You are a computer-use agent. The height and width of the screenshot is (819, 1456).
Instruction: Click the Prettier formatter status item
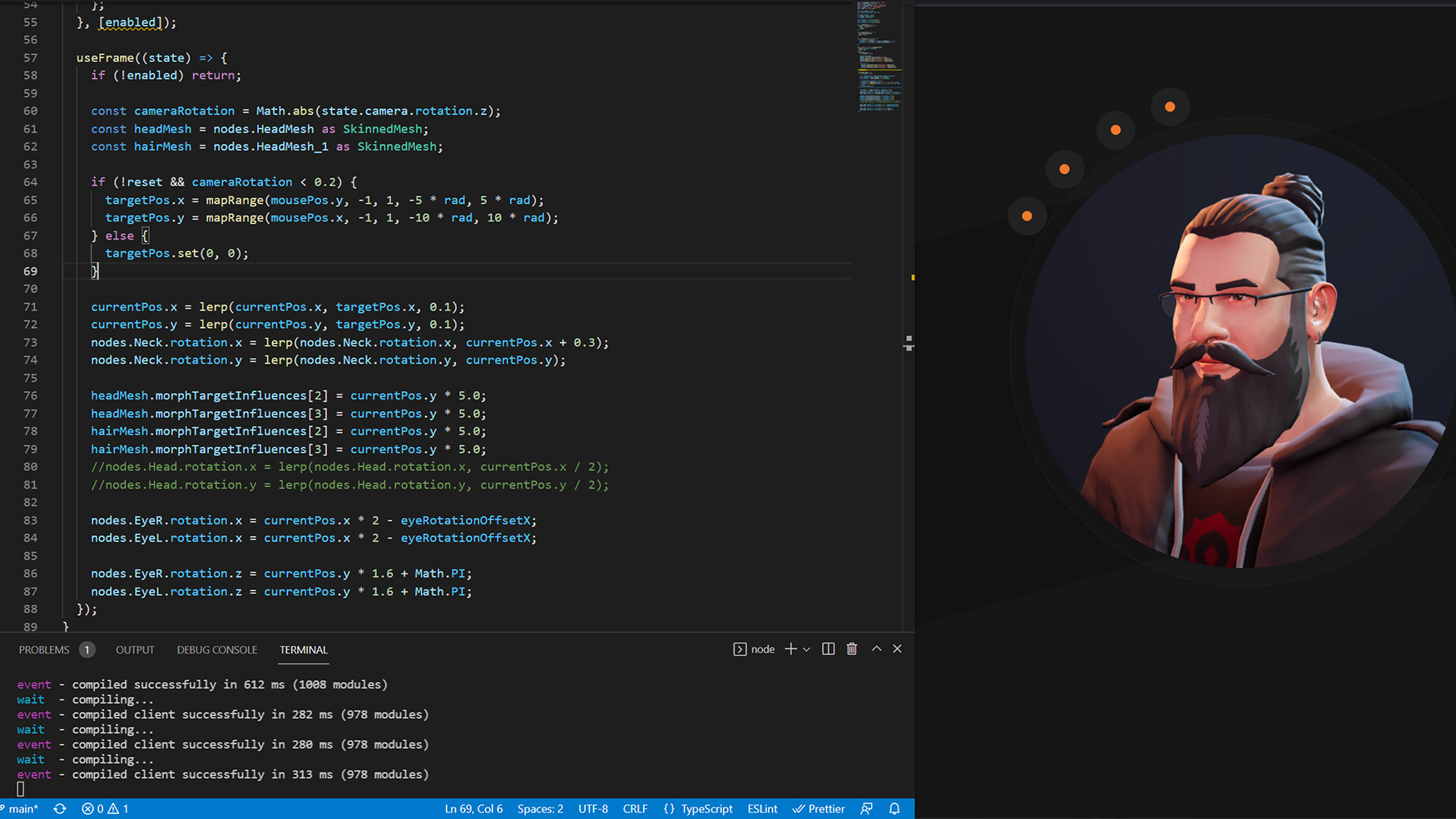[x=818, y=808]
